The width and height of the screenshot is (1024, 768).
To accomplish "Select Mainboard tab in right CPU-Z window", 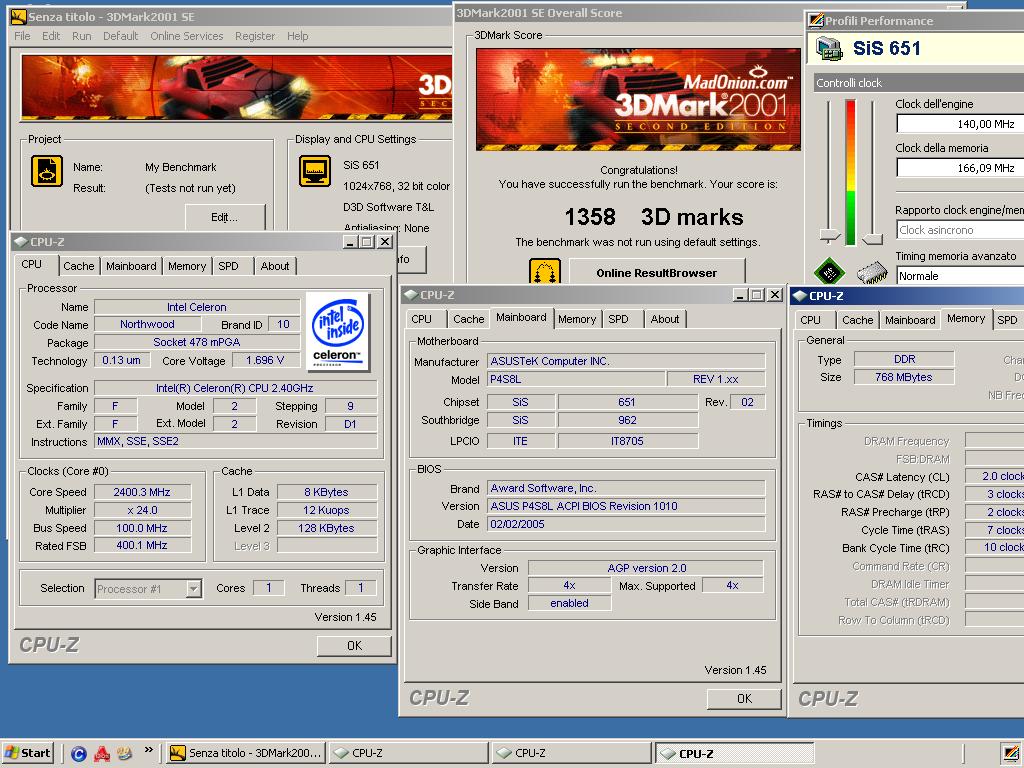I will pyautogui.click(x=910, y=319).
